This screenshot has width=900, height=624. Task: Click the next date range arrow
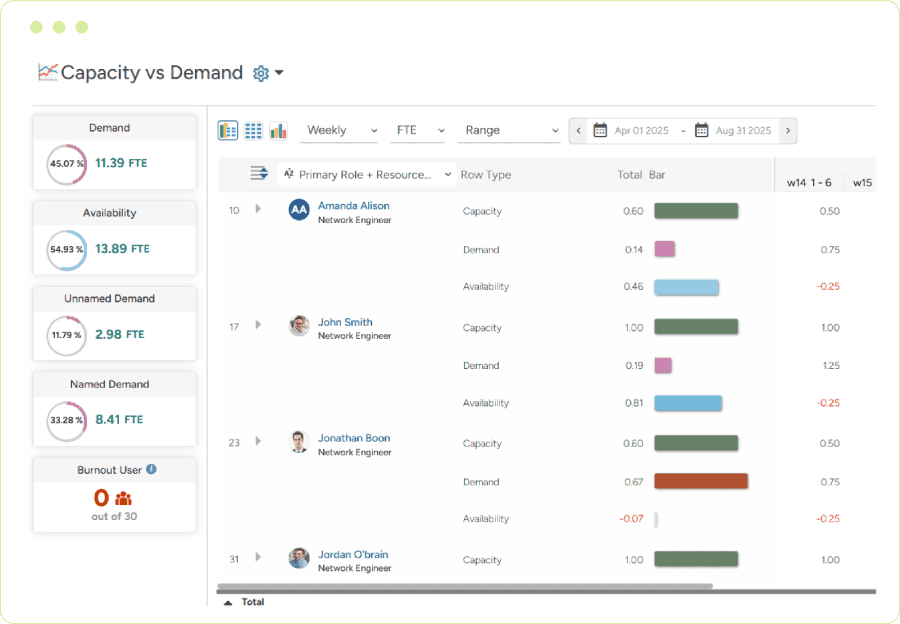pos(789,130)
